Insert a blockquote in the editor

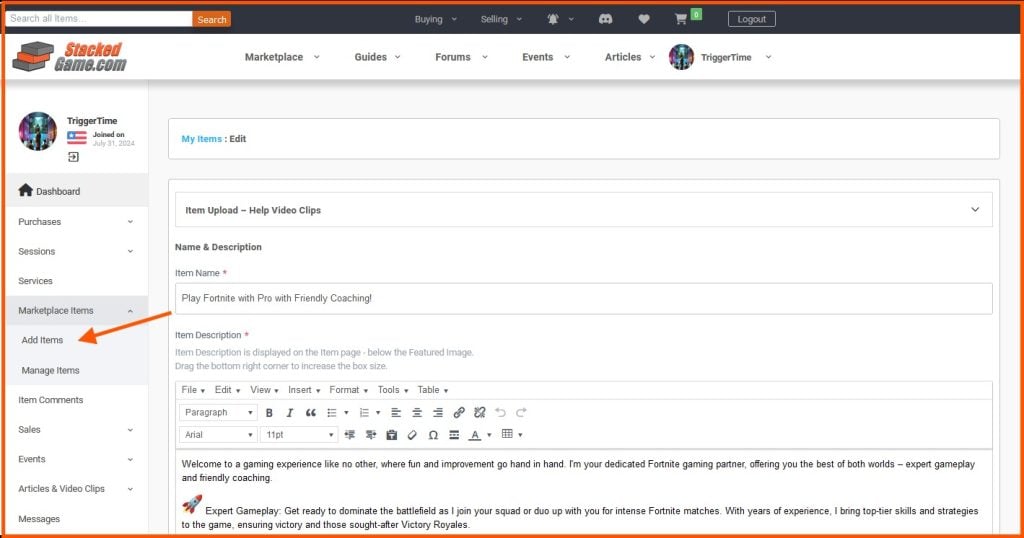click(311, 412)
